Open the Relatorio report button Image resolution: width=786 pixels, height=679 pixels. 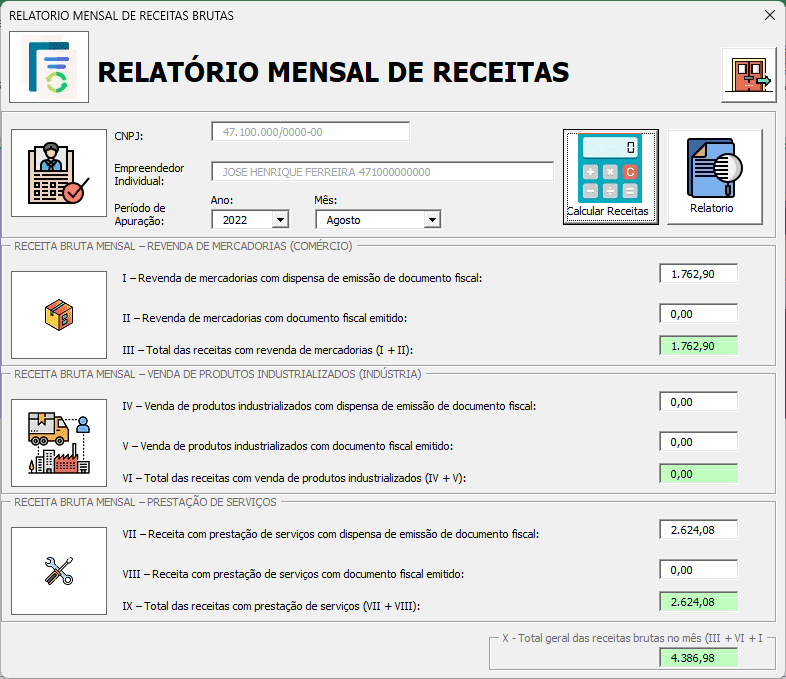pyautogui.click(x=714, y=177)
